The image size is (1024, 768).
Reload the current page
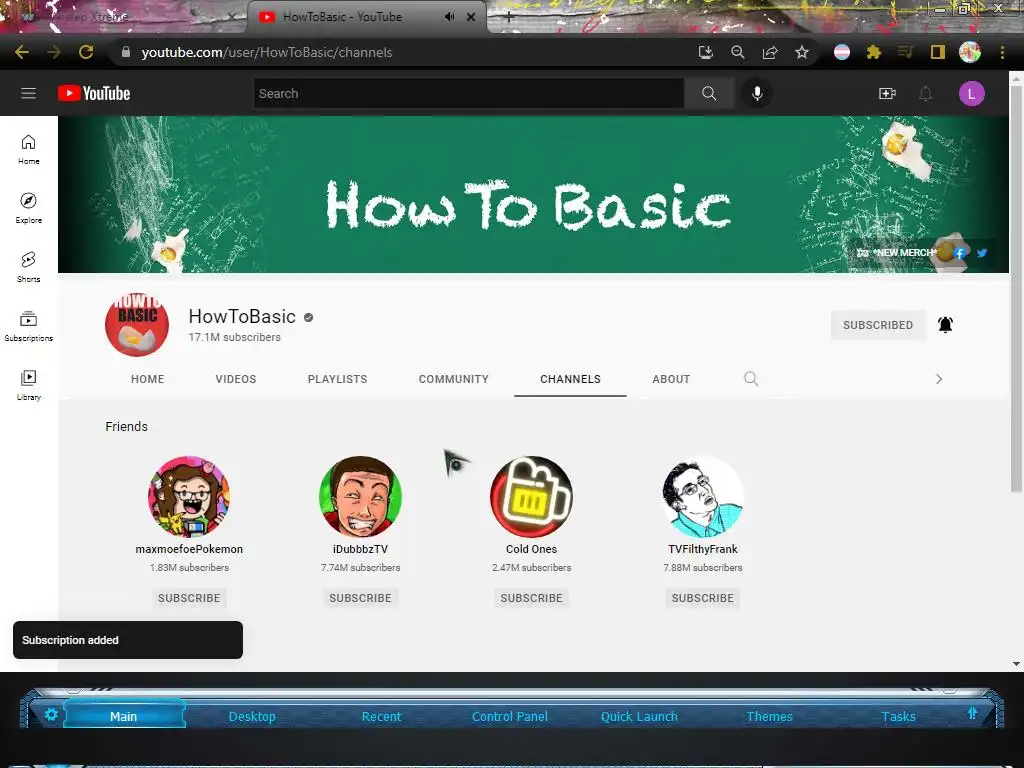[86, 52]
